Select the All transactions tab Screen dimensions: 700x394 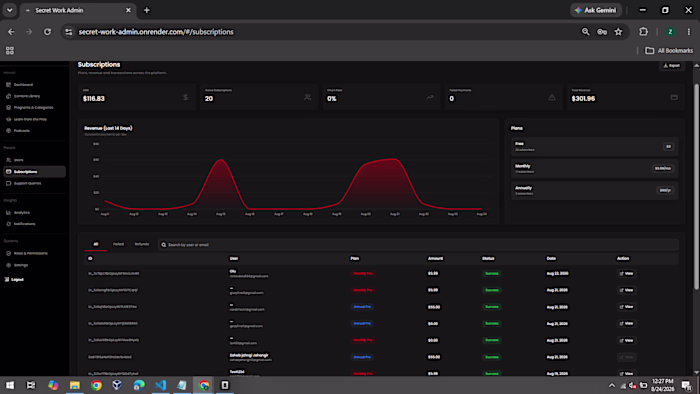96,244
